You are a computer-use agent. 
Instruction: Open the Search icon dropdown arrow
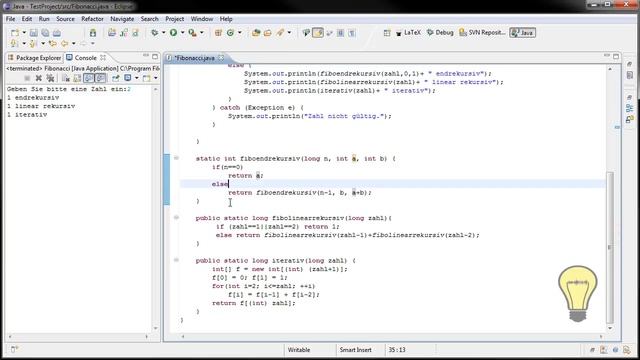tap(289, 33)
